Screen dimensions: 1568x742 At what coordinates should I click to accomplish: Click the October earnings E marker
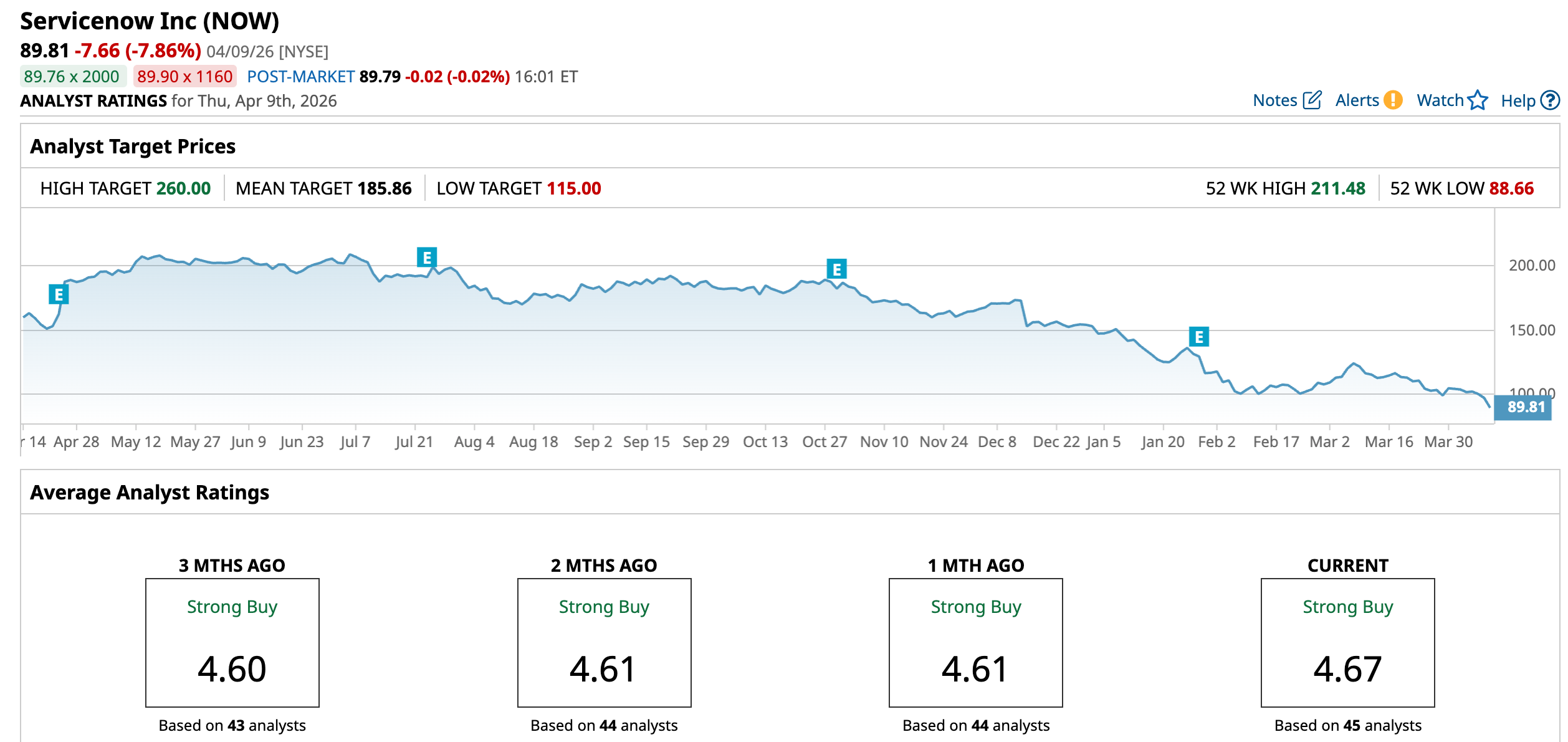click(836, 269)
